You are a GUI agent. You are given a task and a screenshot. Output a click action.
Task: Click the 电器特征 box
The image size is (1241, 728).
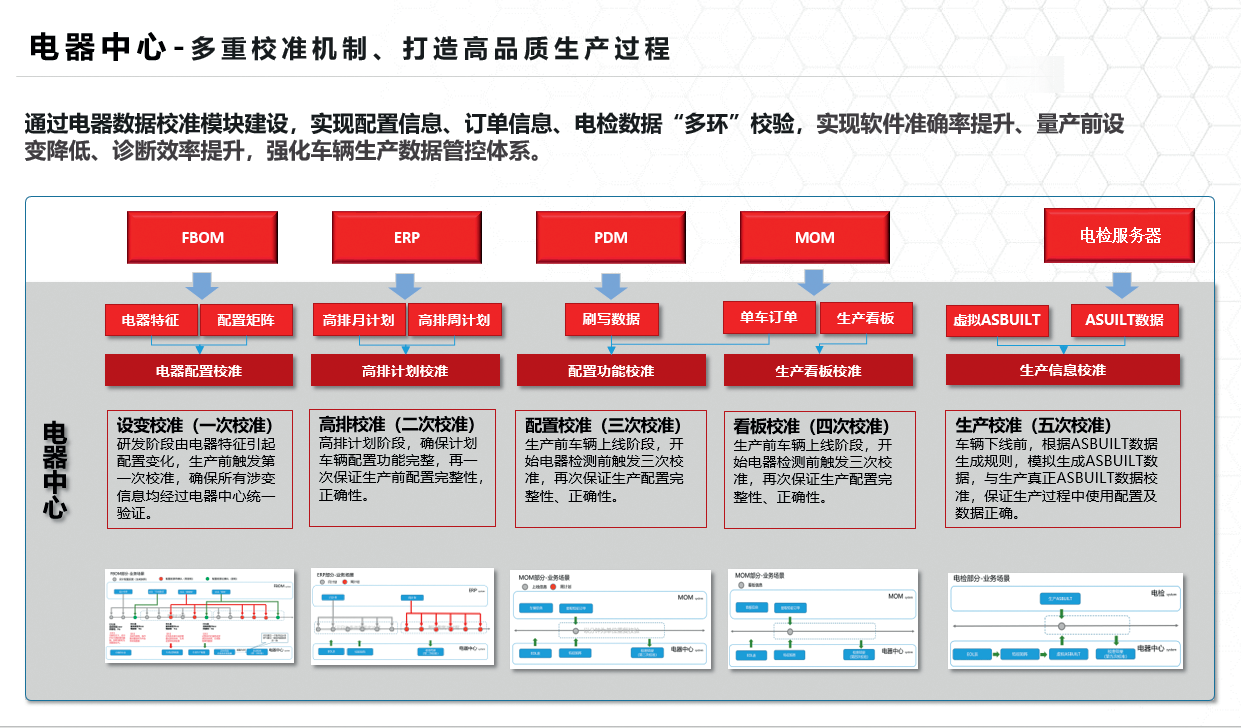click(x=151, y=320)
